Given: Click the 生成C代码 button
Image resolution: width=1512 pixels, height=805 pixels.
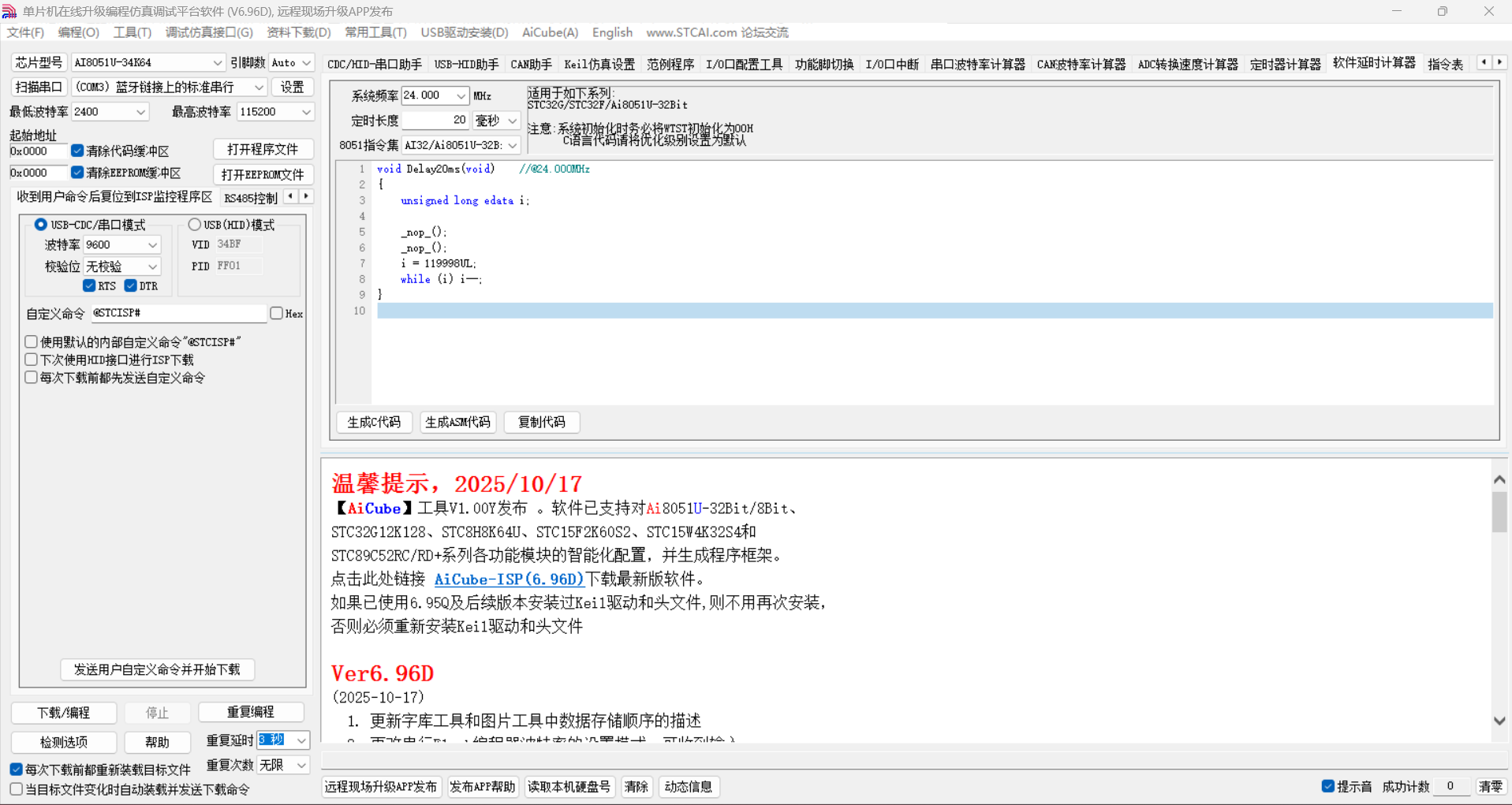Looking at the screenshot, I should point(374,422).
